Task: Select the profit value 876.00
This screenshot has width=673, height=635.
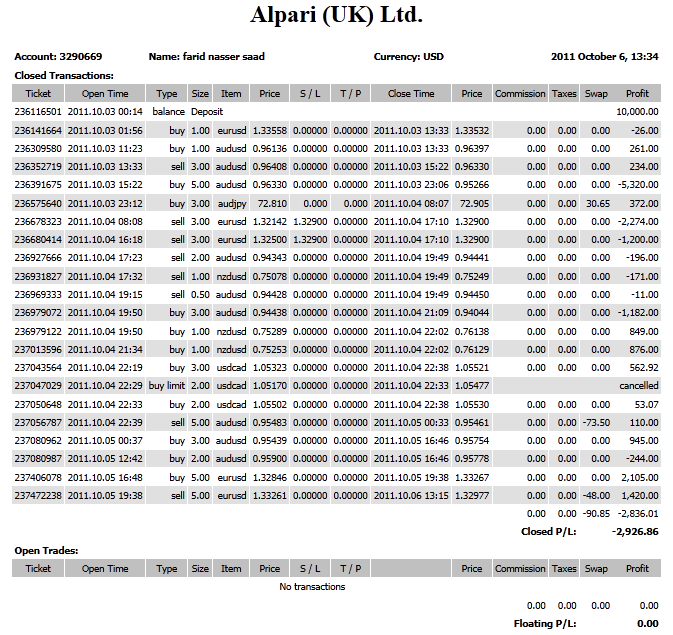Action: click(x=644, y=349)
